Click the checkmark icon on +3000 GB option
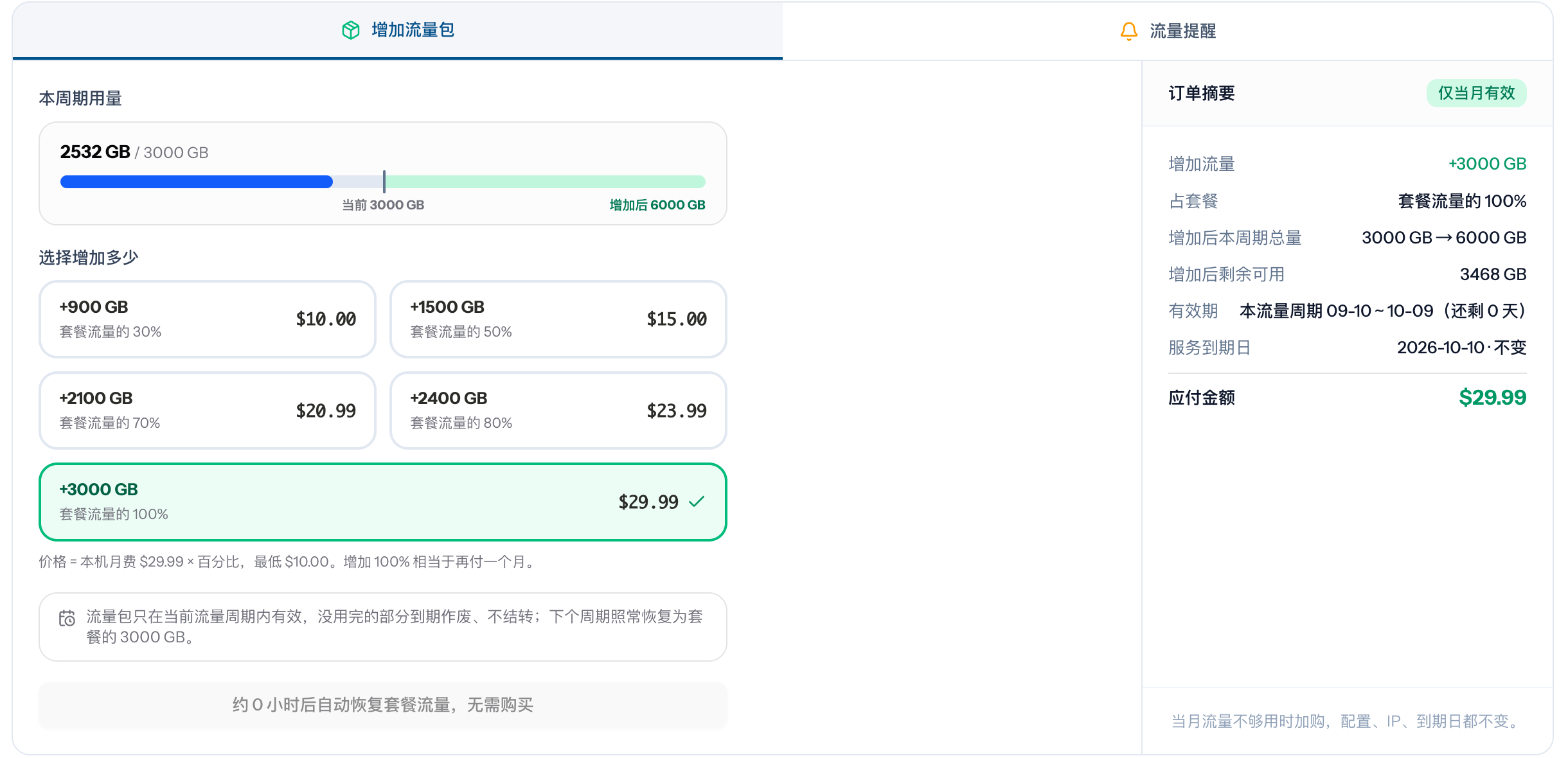Screen dimensions: 1568x758 (697, 502)
